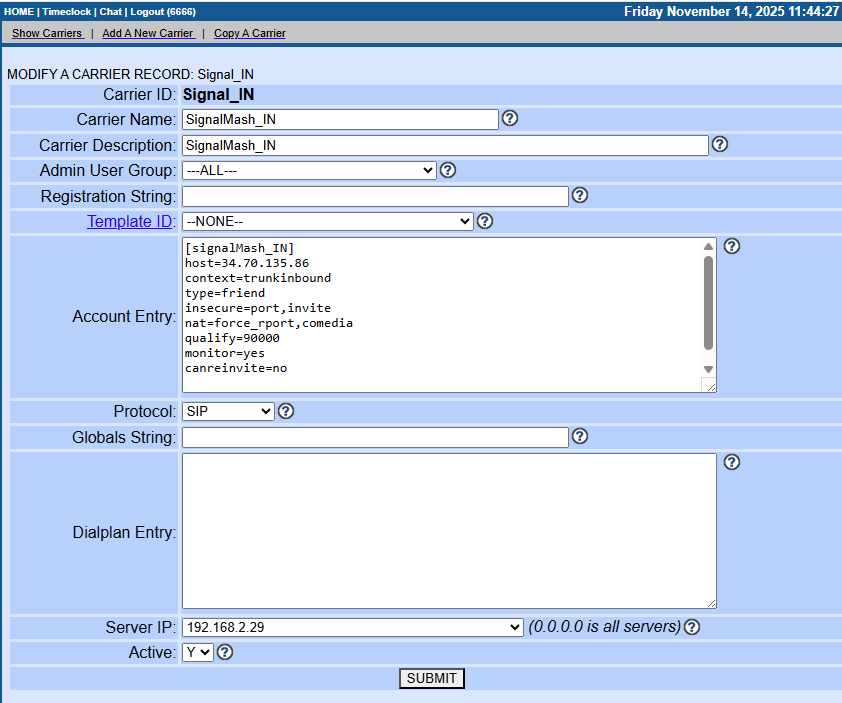This screenshot has height=703, width=842.
Task: Open the Template ID selection dropdown
Action: [327, 221]
